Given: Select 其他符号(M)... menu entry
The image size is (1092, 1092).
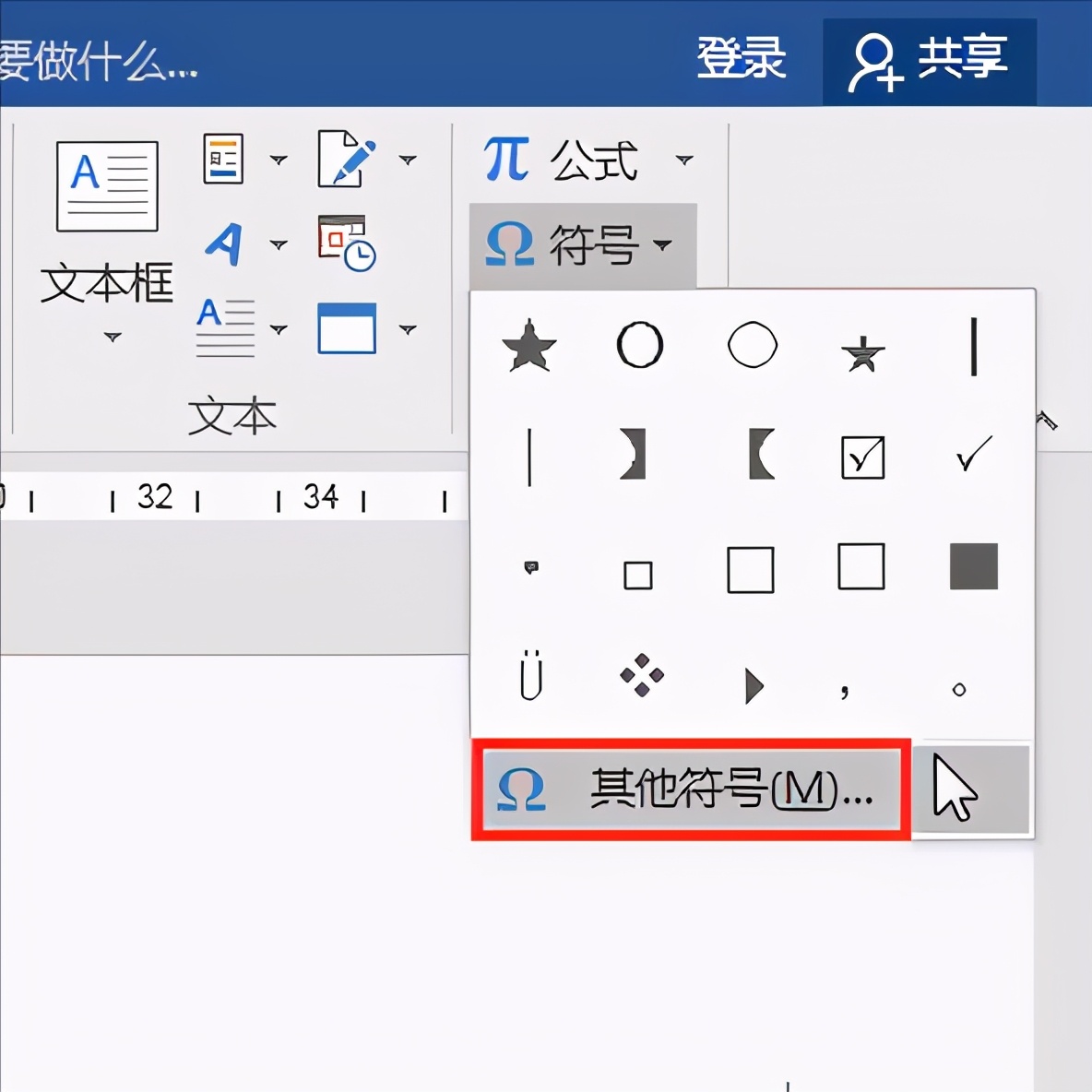Looking at the screenshot, I should [691, 789].
